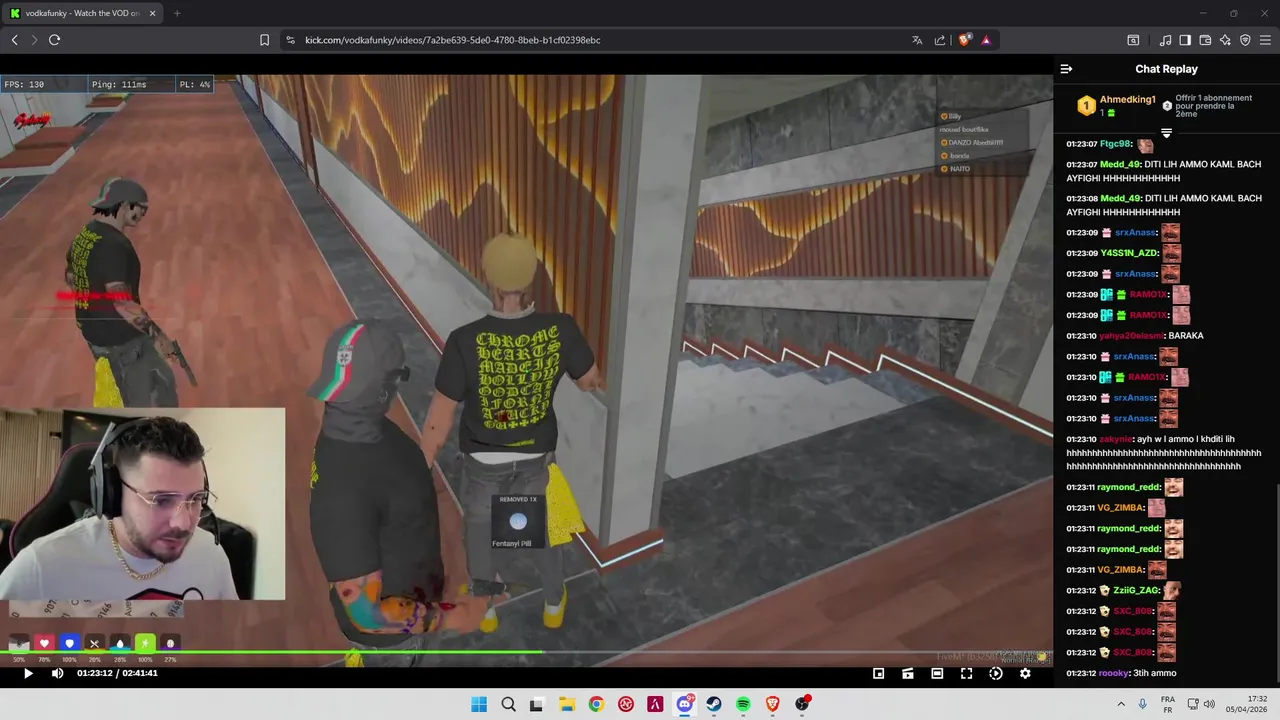1280x720 pixels.
Task: Open File Explorer from taskbar
Action: click(x=566, y=704)
